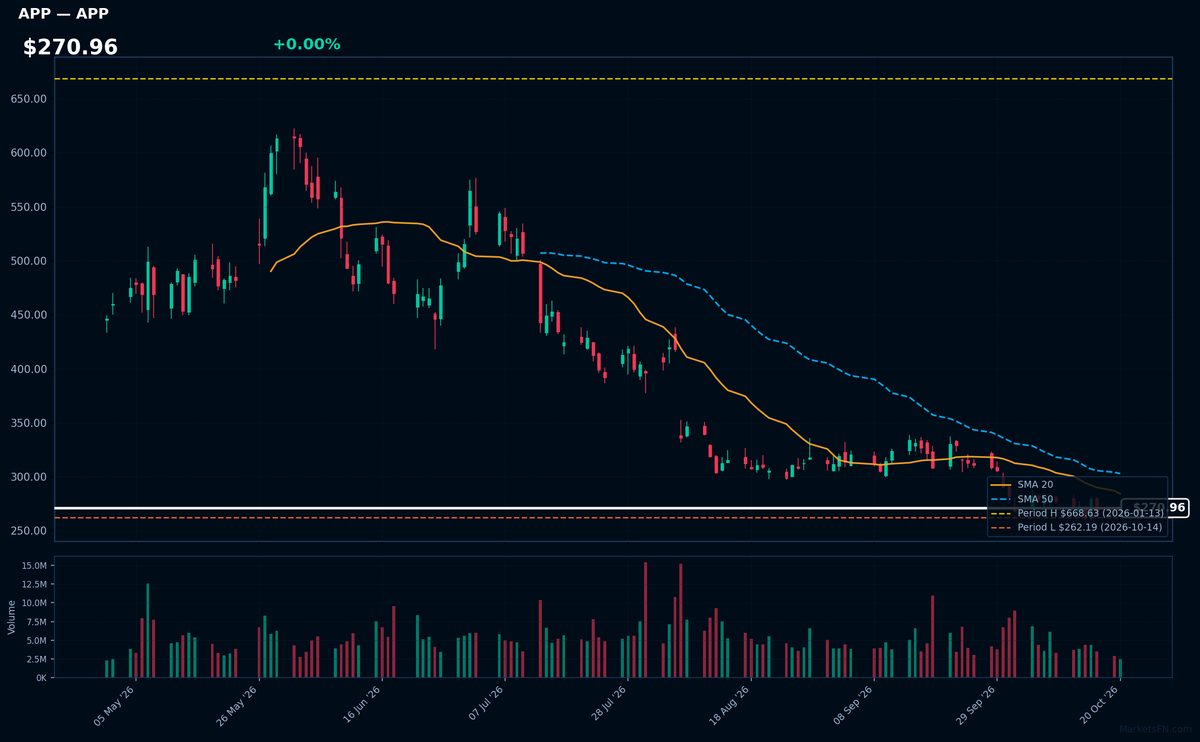This screenshot has height=742, width=1200.
Task: Click the 16 Jun '26 date label
Action: [362, 705]
